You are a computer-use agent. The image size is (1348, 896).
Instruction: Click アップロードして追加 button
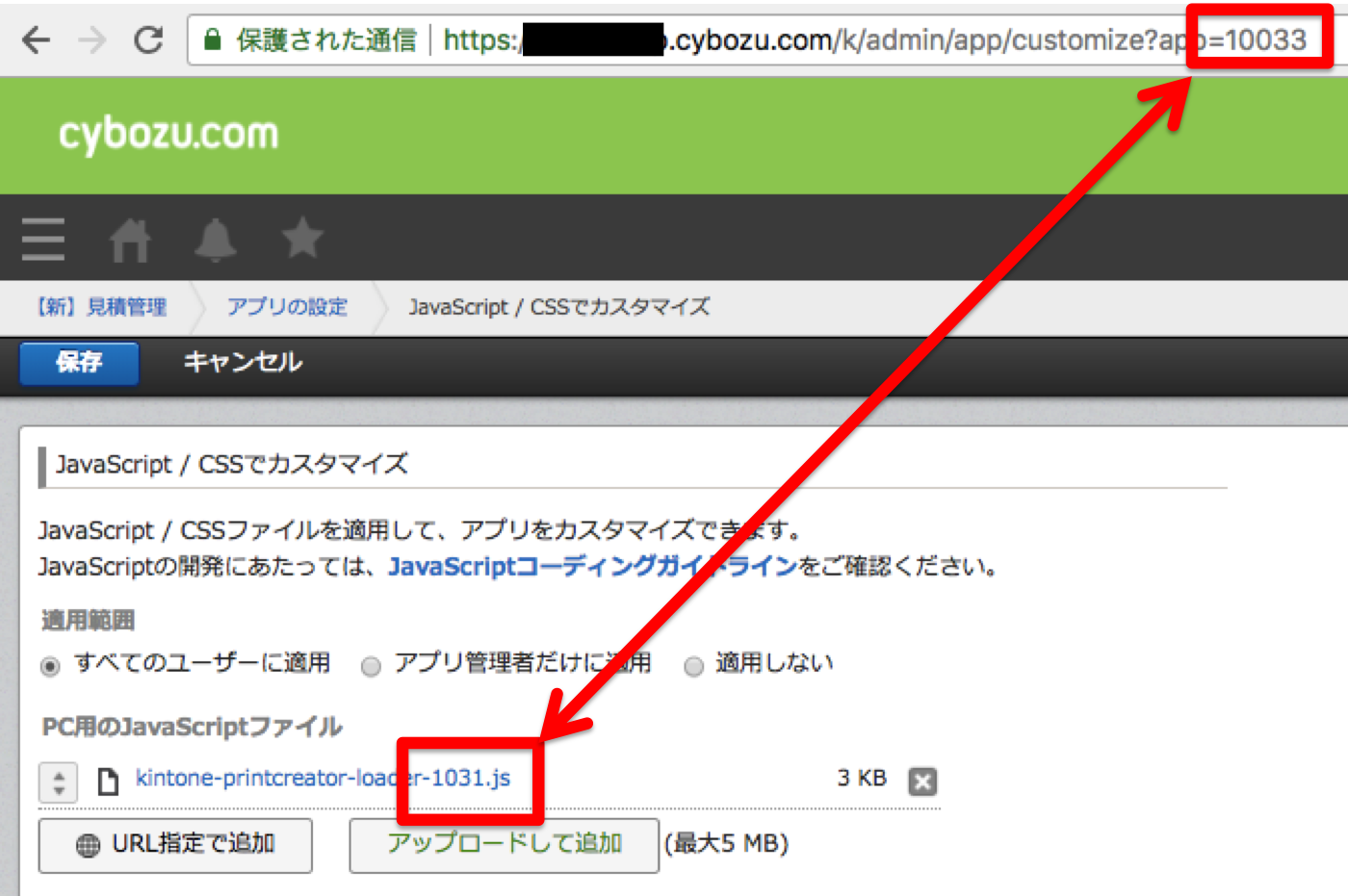504,845
